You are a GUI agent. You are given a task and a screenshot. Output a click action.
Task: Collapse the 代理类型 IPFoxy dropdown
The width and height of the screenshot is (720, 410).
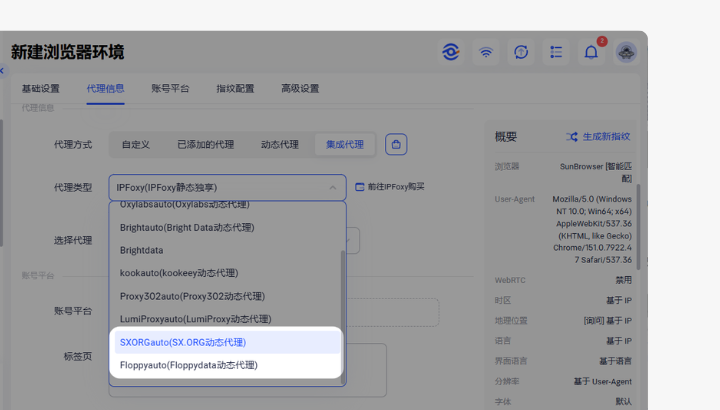point(333,187)
